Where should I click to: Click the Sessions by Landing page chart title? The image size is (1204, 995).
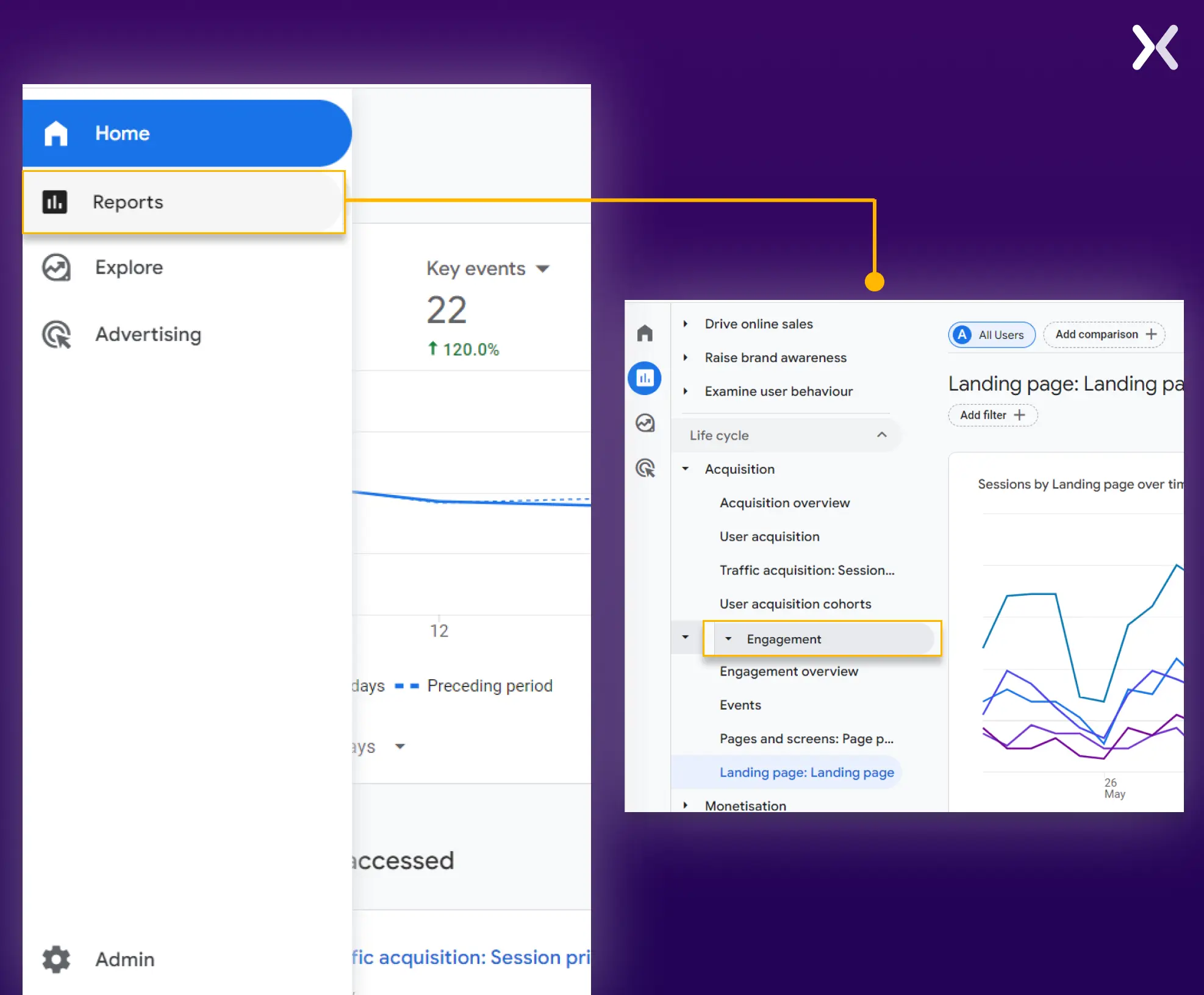coord(1080,484)
